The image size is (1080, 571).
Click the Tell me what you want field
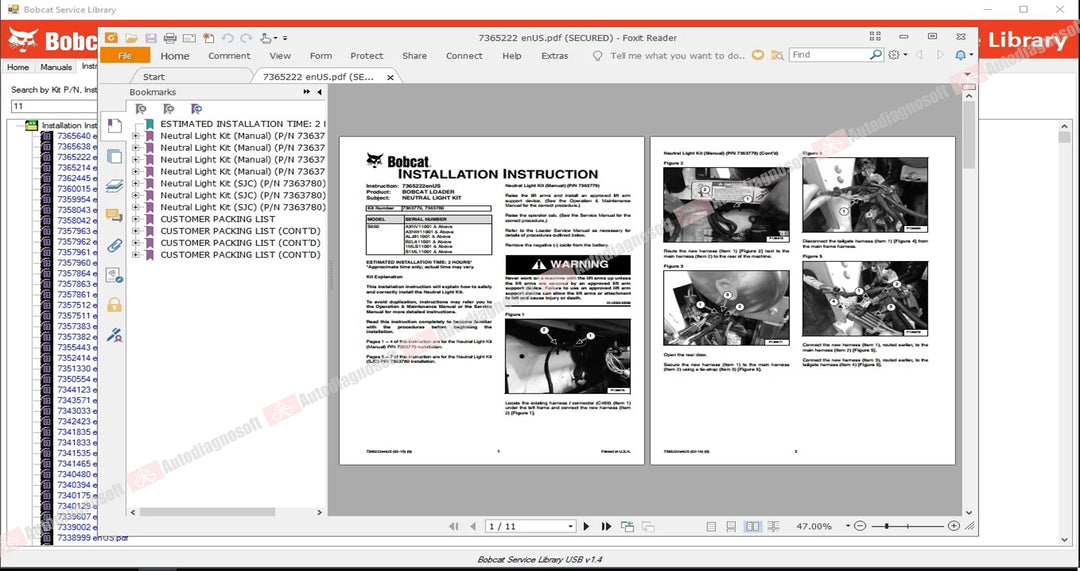click(x=677, y=56)
